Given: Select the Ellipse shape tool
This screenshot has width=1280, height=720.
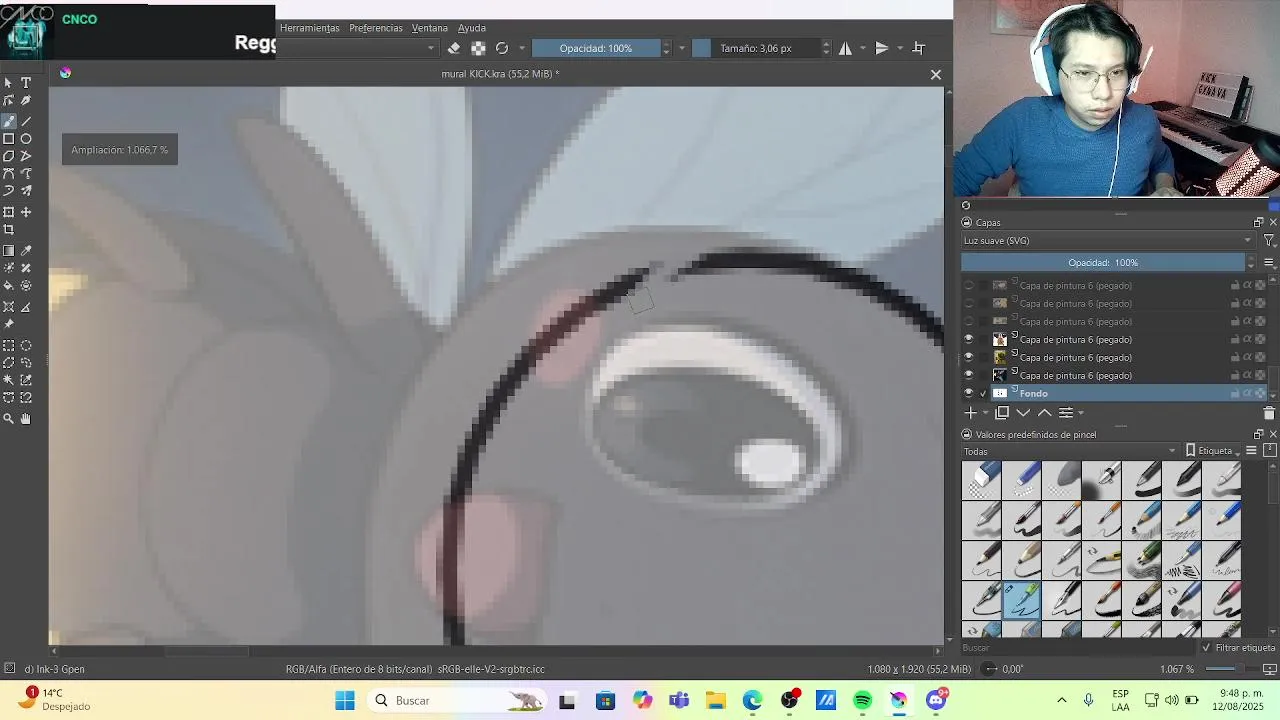Looking at the screenshot, I should 26,139.
